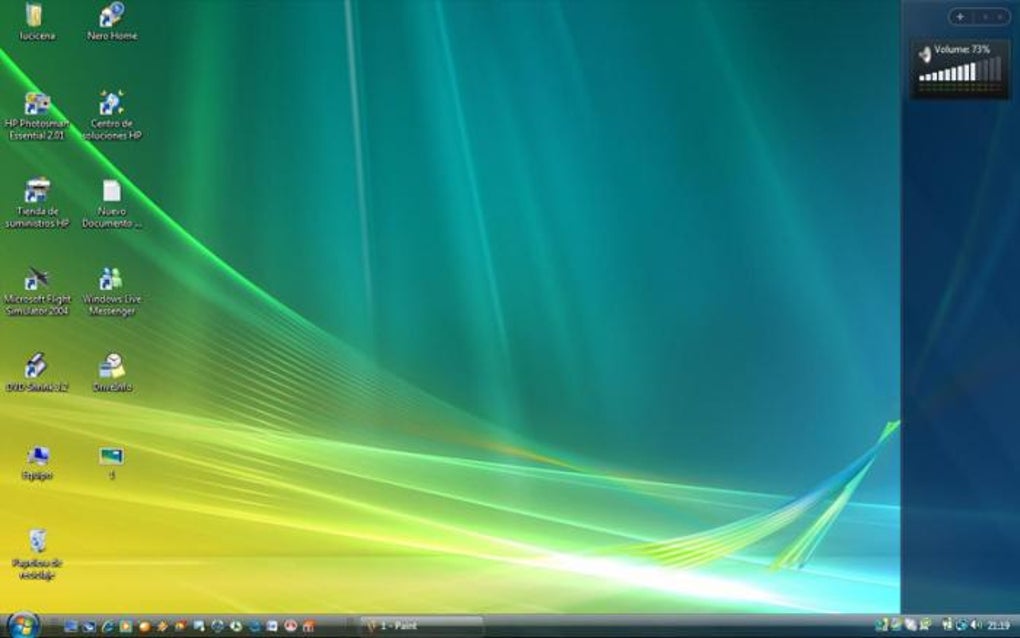
Task: Select Centro de soluciones HP shortcut
Action: click(112, 116)
